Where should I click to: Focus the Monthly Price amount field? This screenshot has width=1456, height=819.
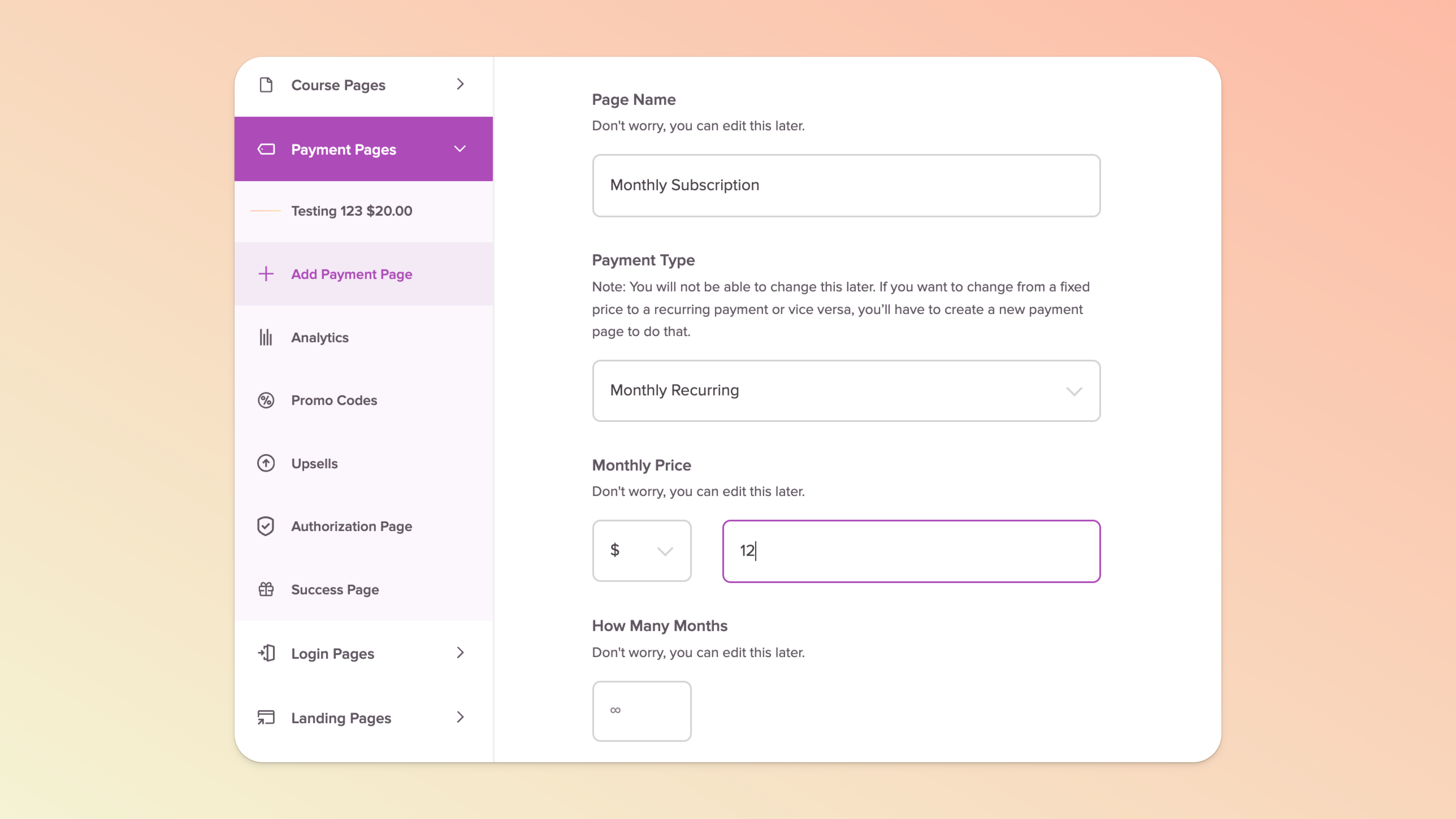911,551
